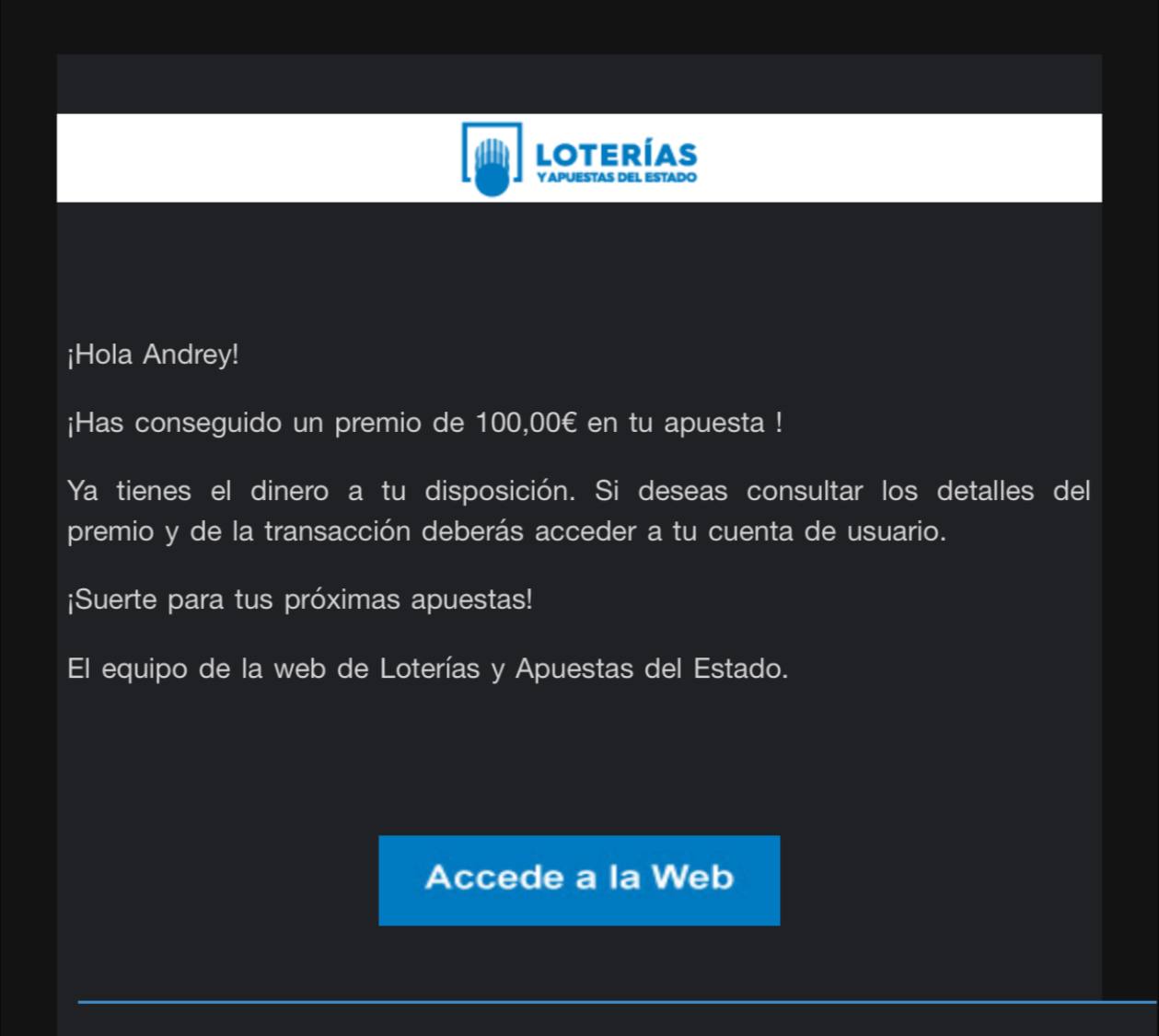Click white header banner left of logo

click(258, 157)
